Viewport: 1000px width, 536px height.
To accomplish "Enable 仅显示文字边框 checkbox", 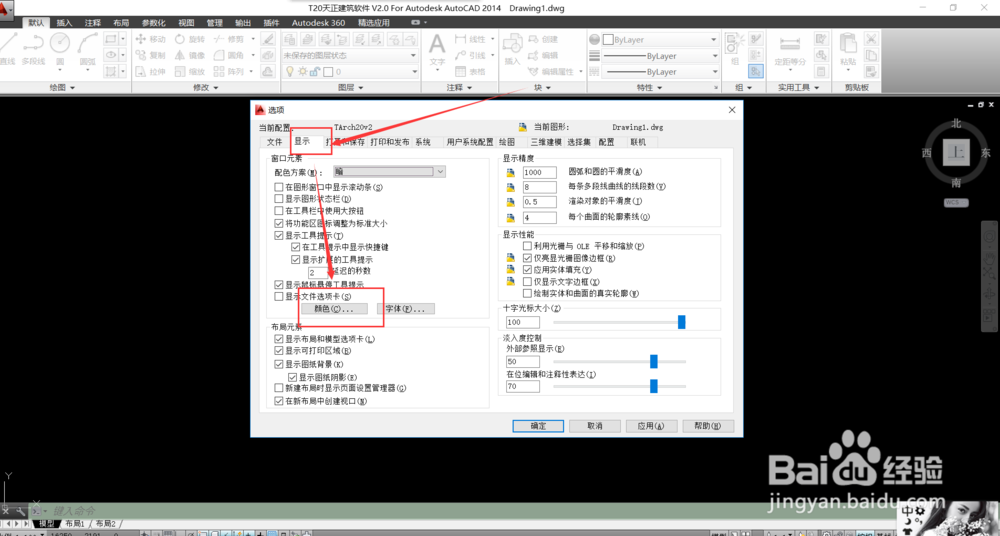I will (527, 281).
